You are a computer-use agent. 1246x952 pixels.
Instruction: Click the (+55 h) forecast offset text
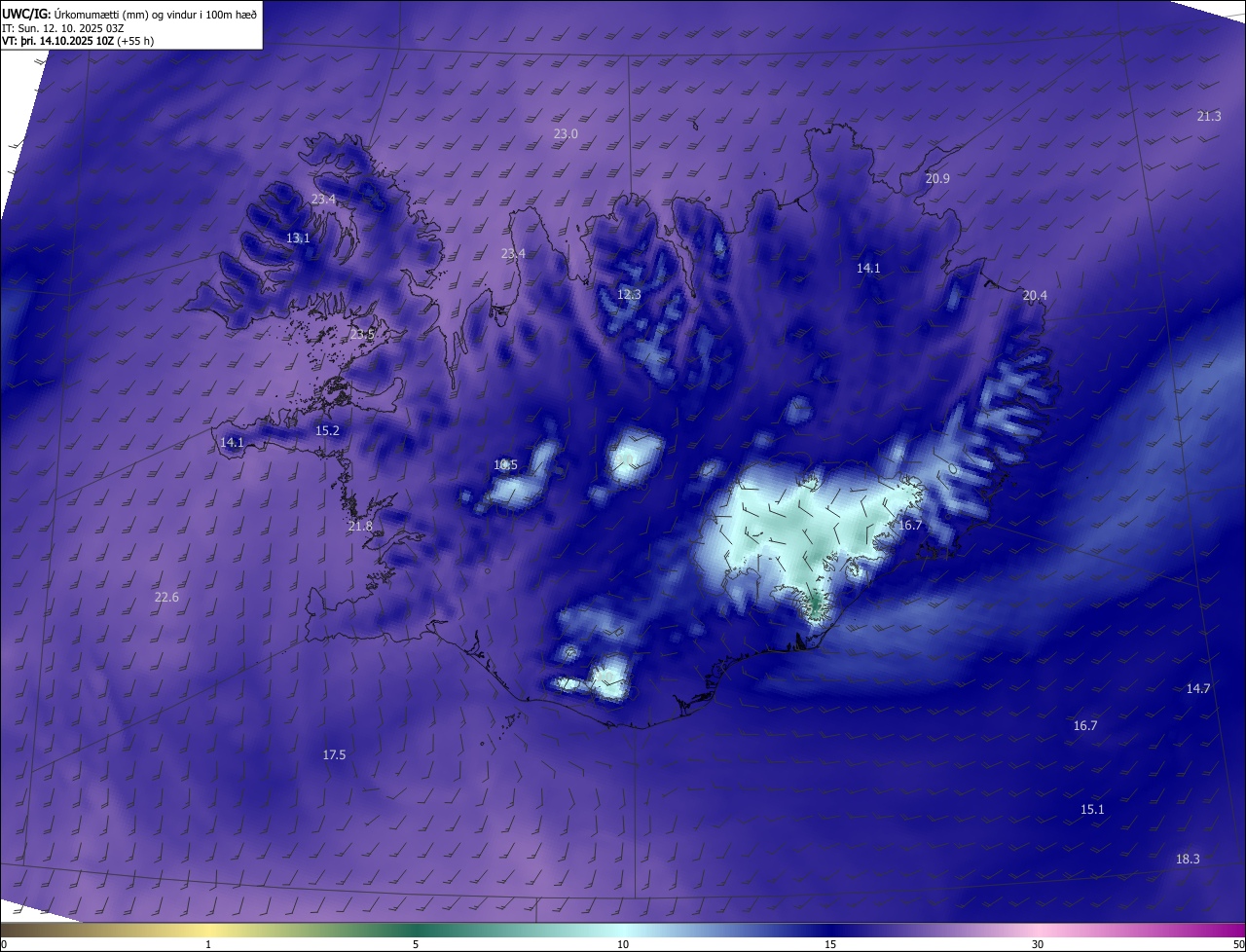click(135, 41)
